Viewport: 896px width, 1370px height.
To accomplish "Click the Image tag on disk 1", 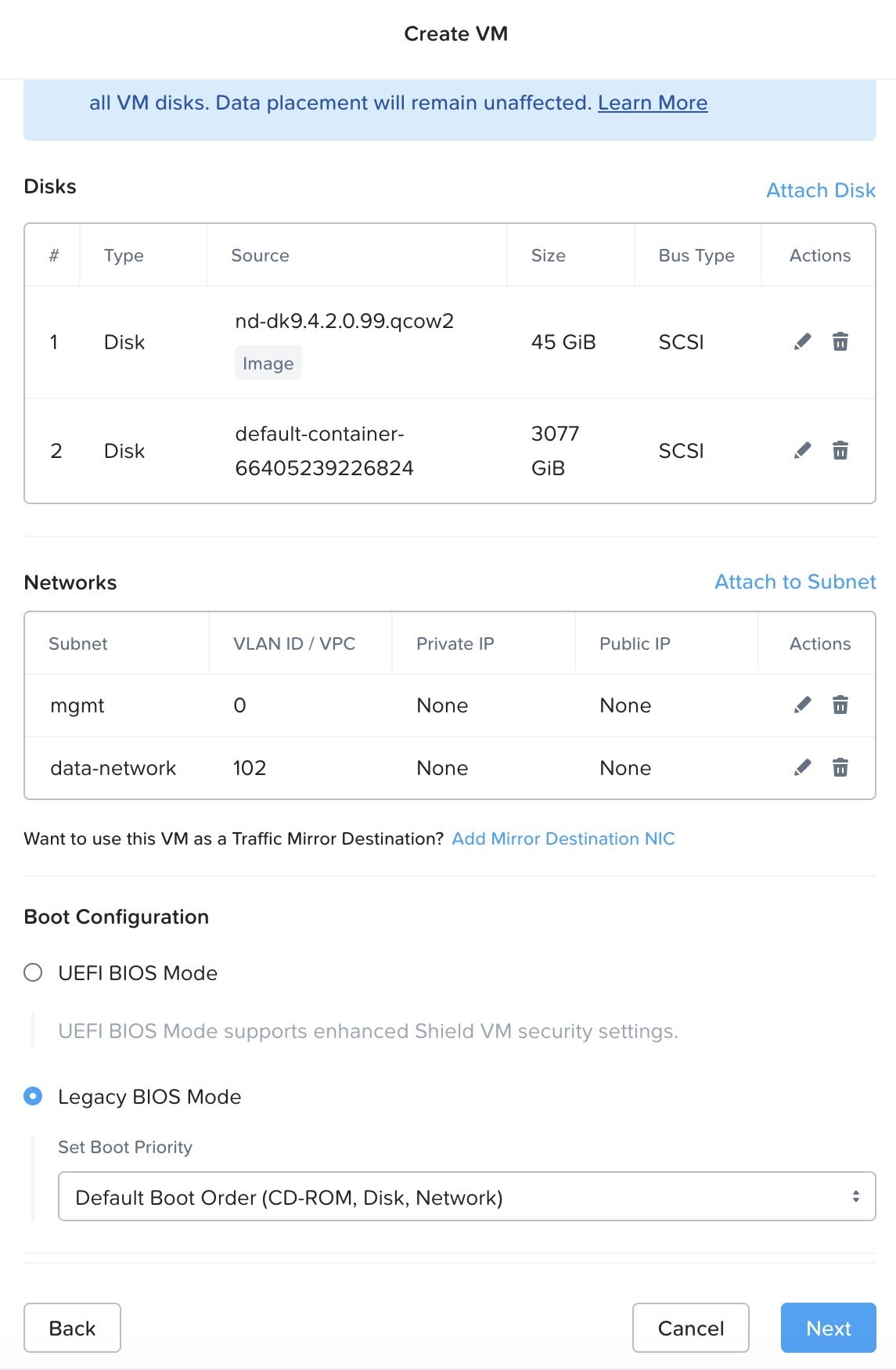I will pyautogui.click(x=268, y=363).
